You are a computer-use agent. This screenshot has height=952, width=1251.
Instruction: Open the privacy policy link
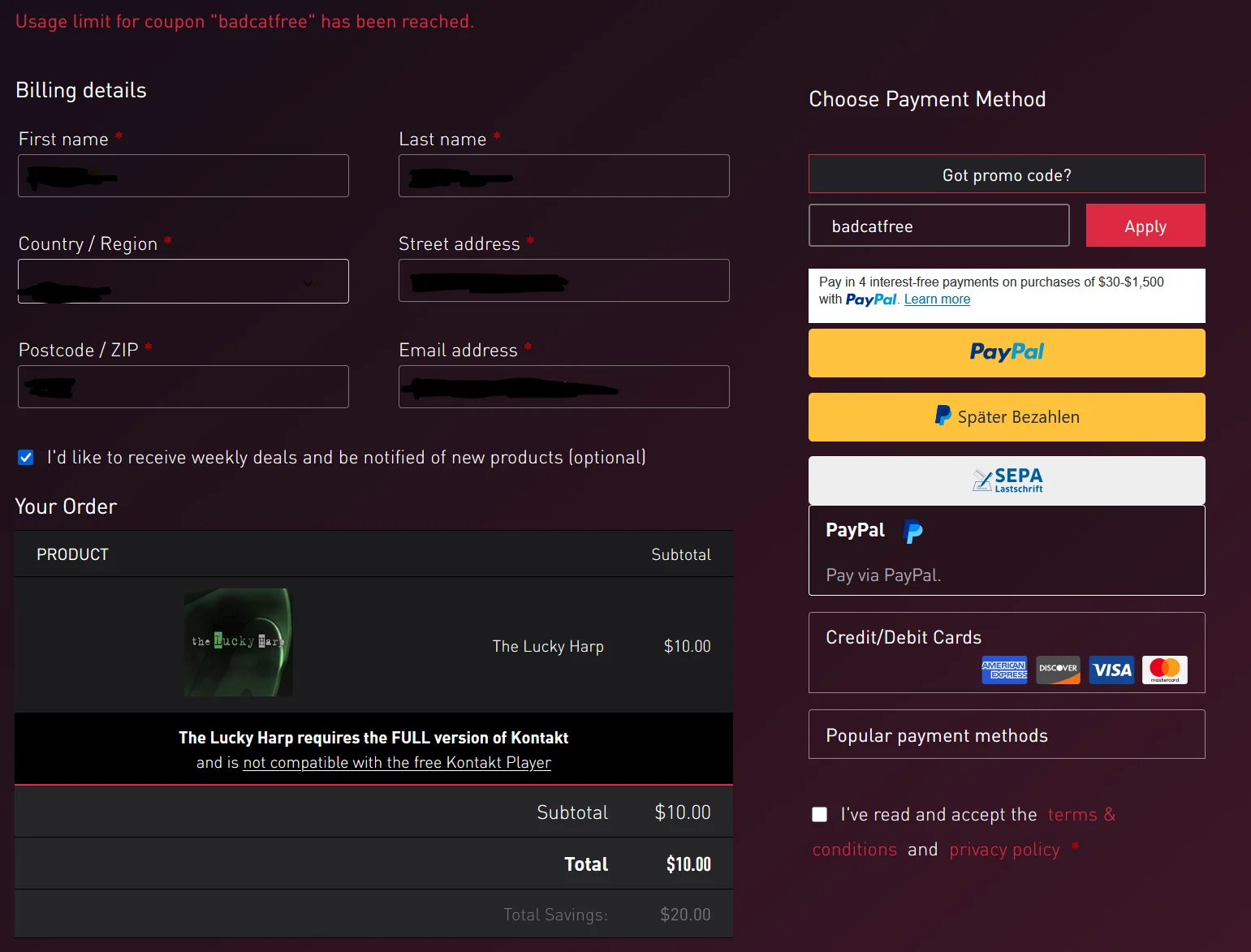pyautogui.click(x=1004, y=850)
